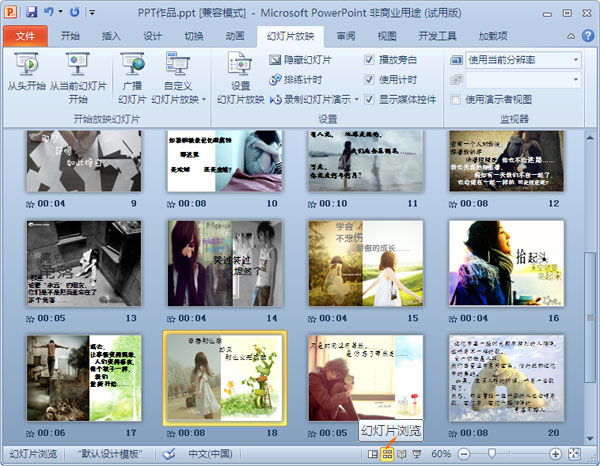600x466 pixels.
Task: Select slide 17 thumbnail
Action: pyautogui.click(x=84, y=378)
